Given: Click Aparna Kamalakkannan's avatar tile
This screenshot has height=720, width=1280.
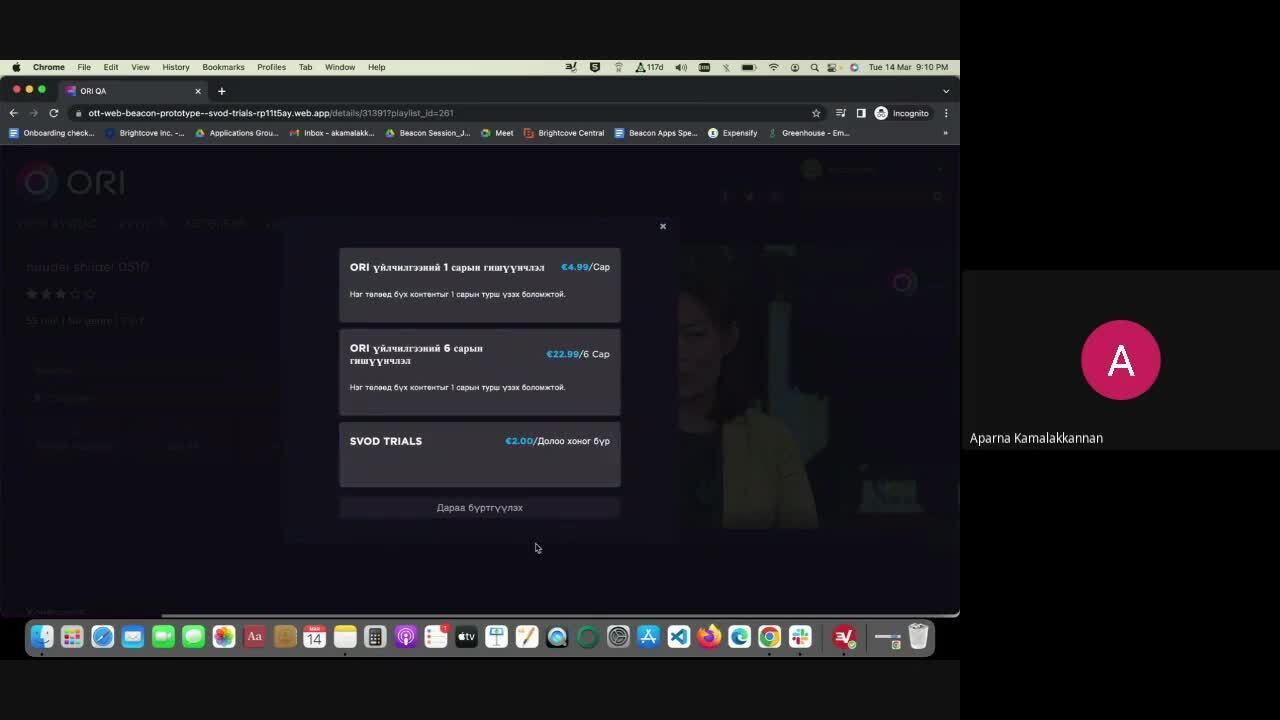Looking at the screenshot, I should pyautogui.click(x=1120, y=360).
